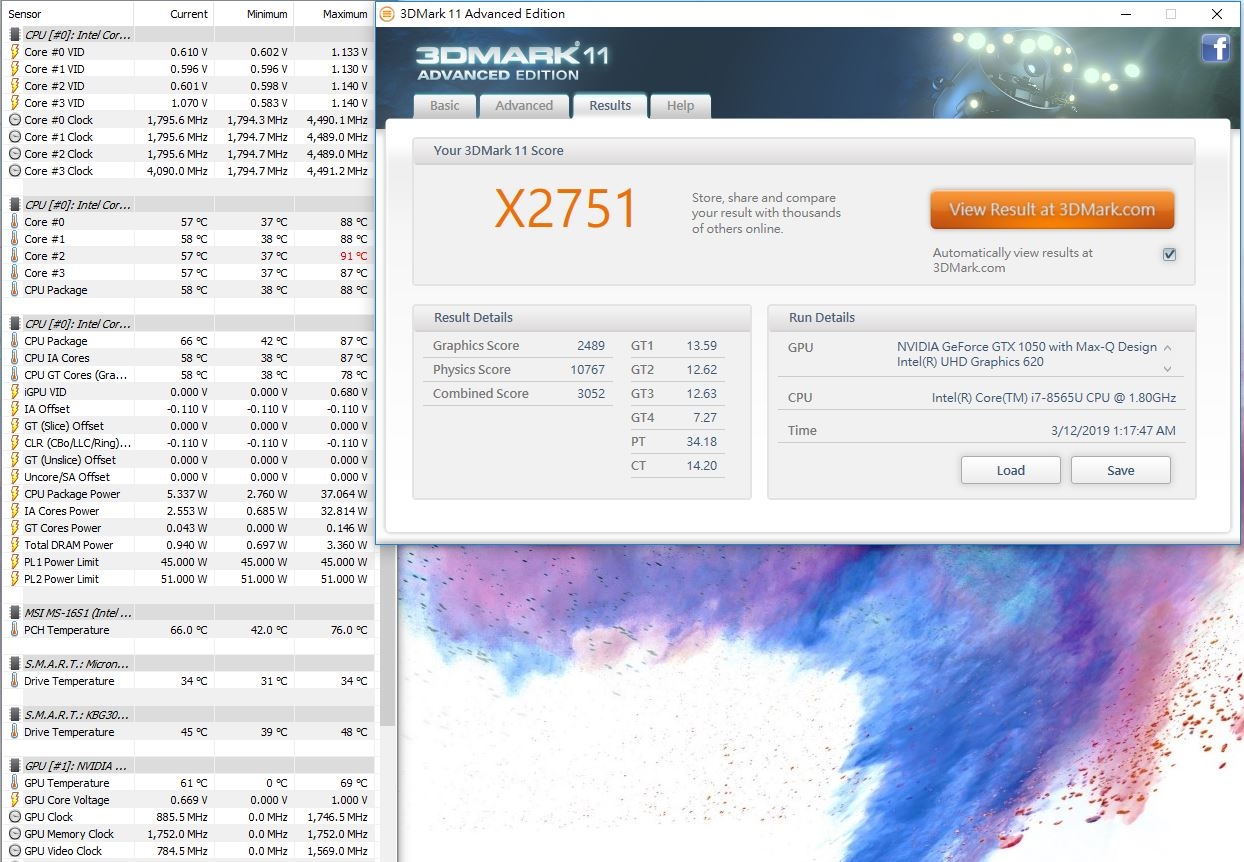Click the thermometer icon beside CPU IA Cores
This screenshot has height=862, width=1244.
pyautogui.click(x=15, y=358)
